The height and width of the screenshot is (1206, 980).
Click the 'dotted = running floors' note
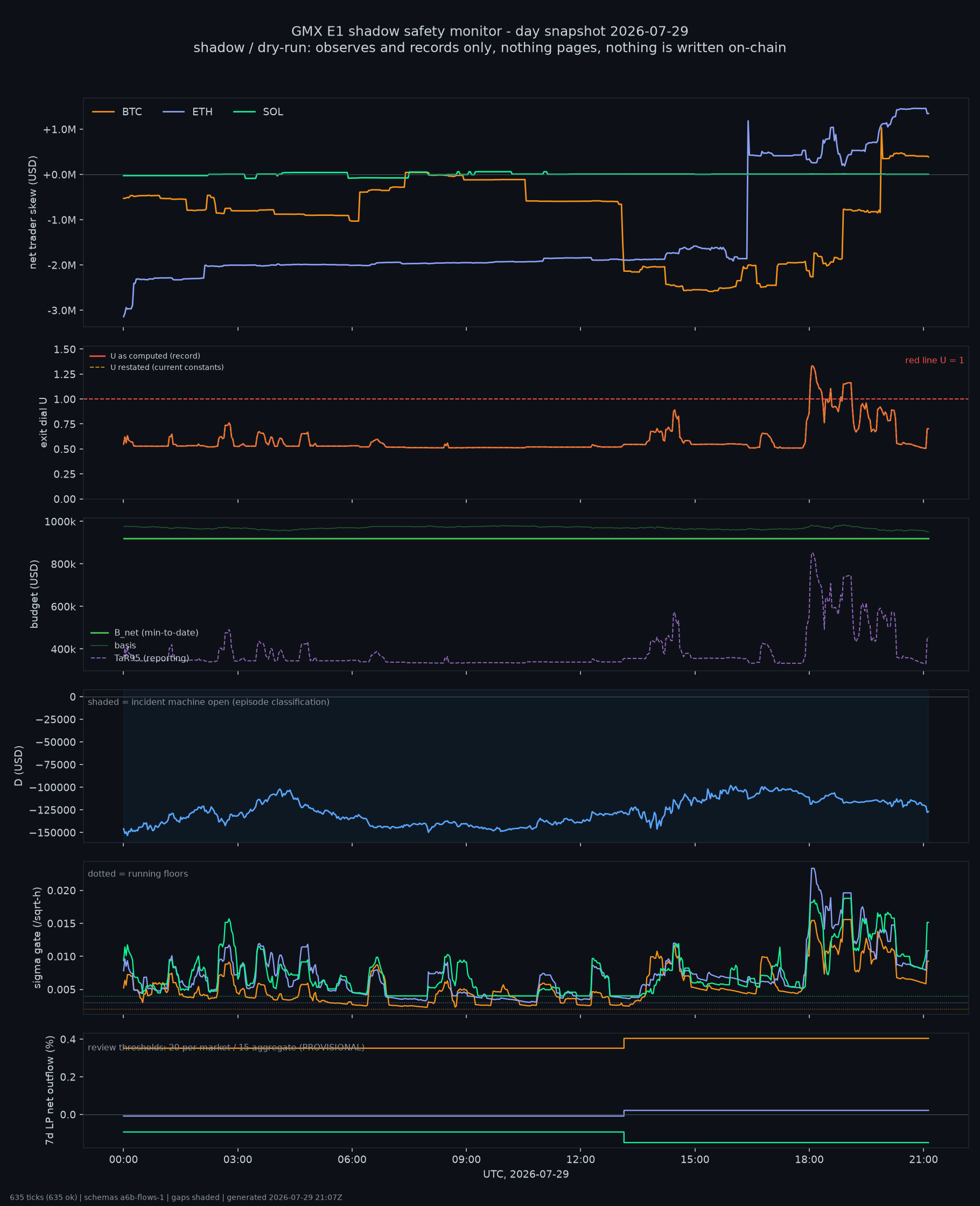click(138, 874)
